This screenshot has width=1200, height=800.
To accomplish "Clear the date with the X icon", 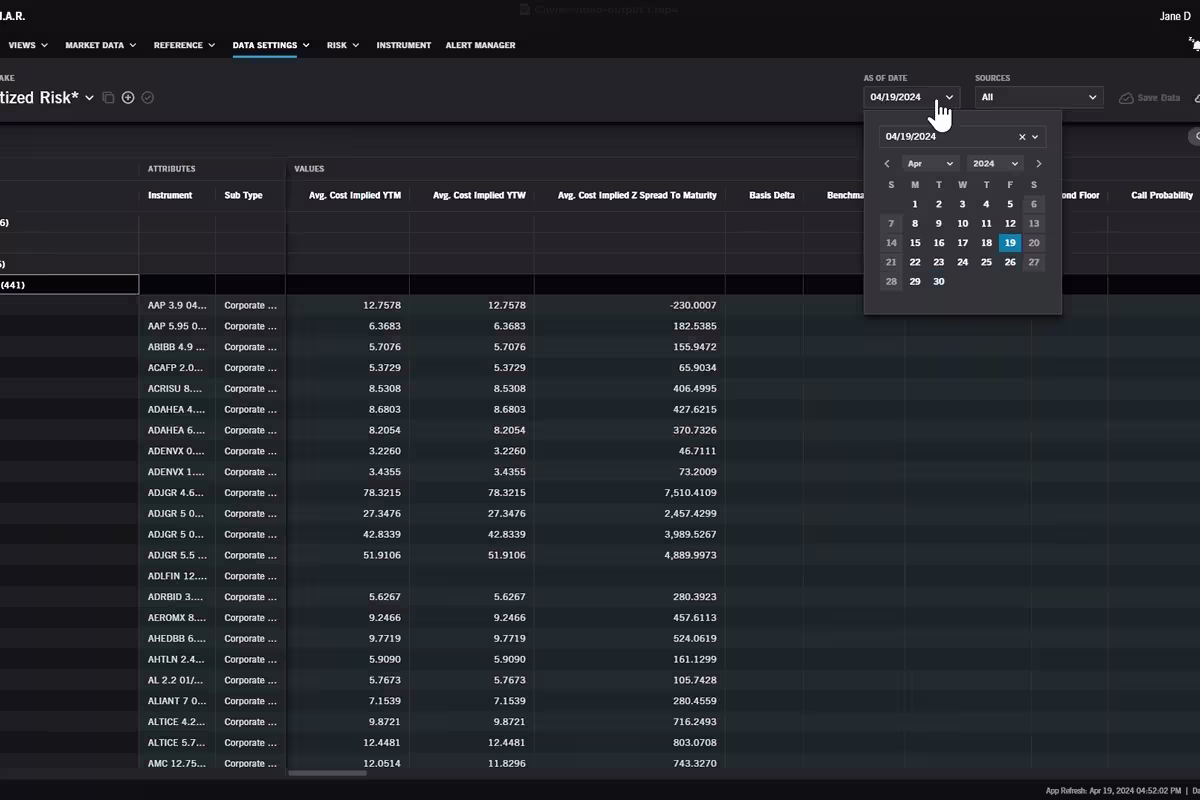I will pyautogui.click(x=1022, y=137).
